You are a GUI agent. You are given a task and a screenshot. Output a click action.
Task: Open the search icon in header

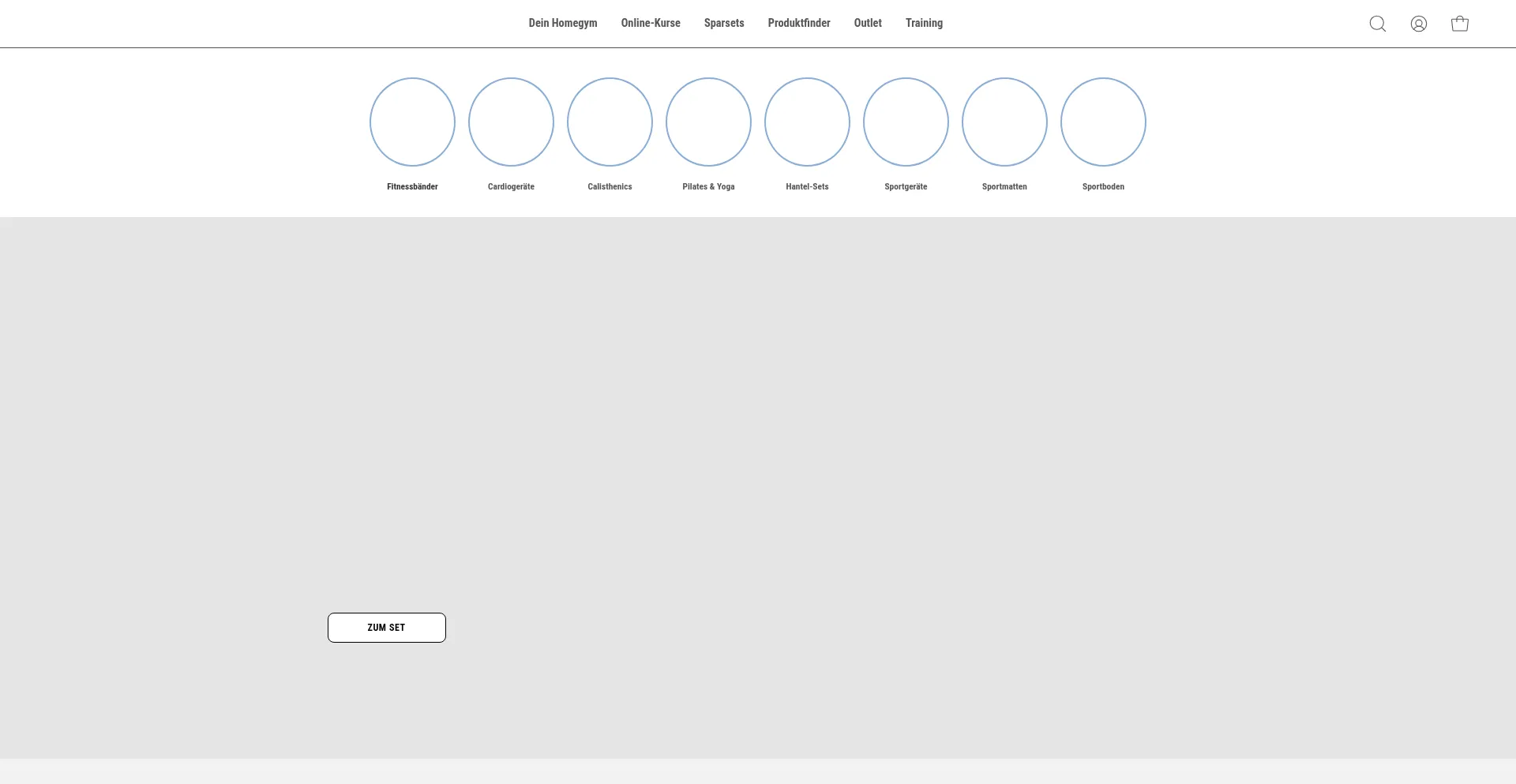(x=1378, y=24)
